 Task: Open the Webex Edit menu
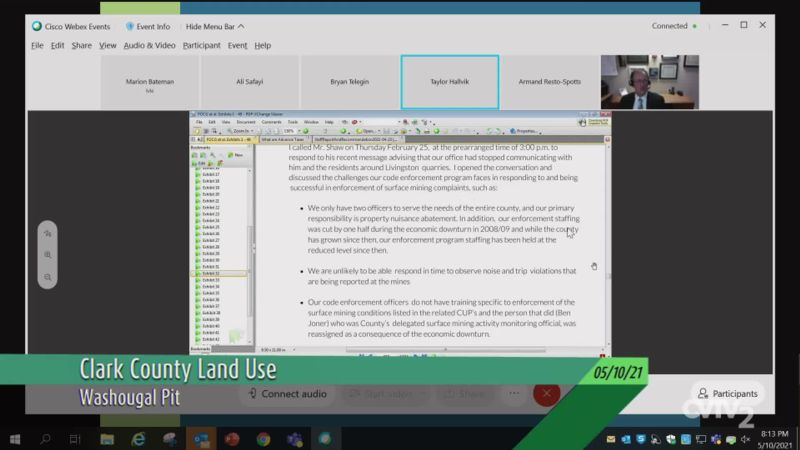tap(57, 45)
